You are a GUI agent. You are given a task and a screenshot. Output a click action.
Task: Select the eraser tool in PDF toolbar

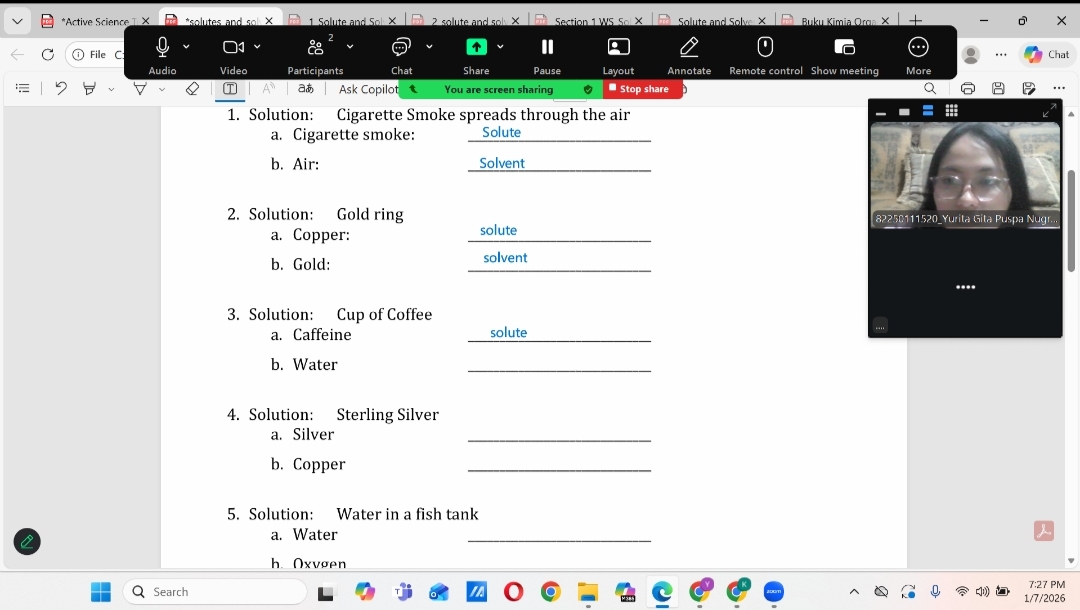click(193, 89)
